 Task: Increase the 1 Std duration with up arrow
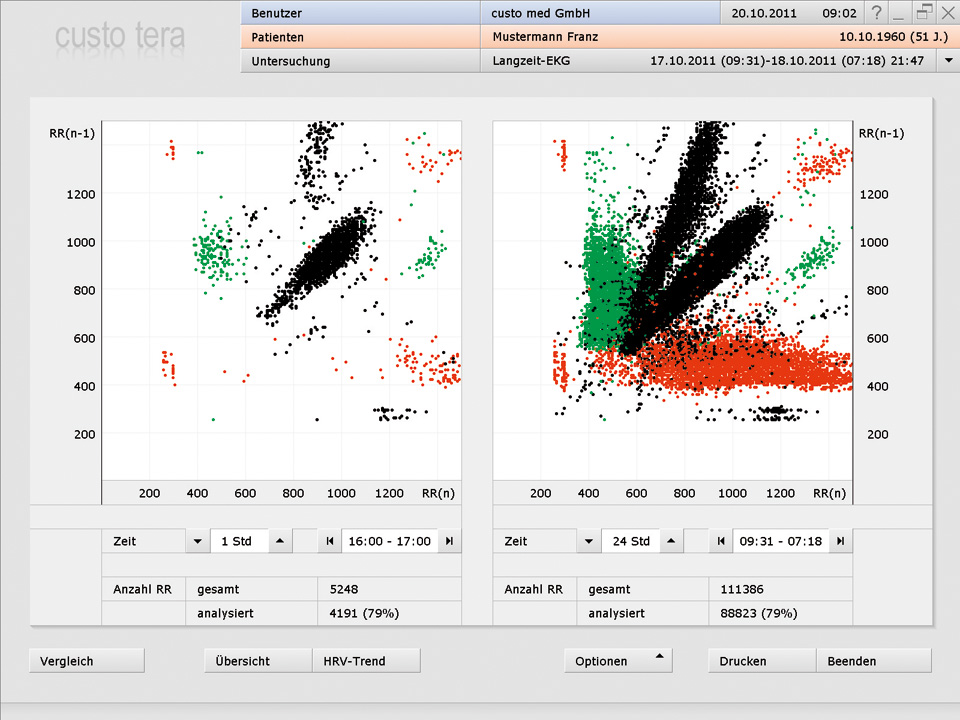click(280, 541)
